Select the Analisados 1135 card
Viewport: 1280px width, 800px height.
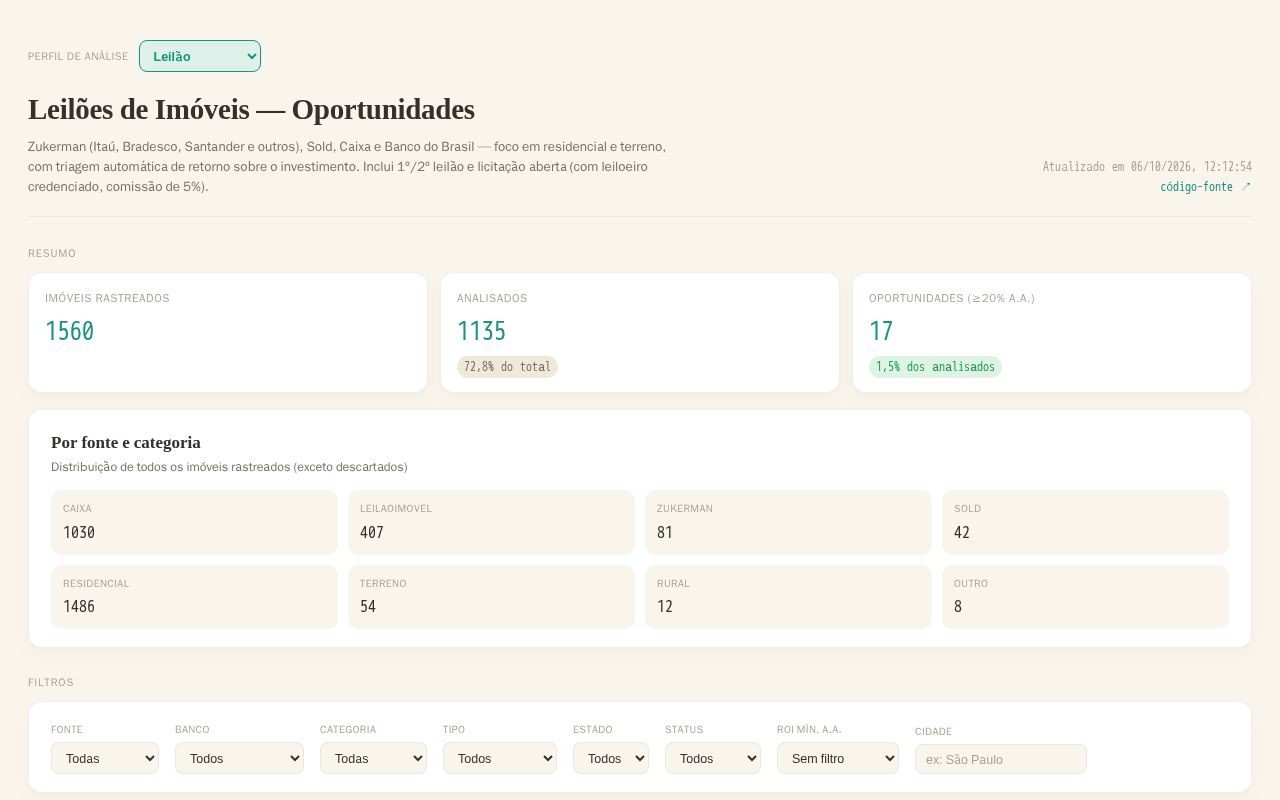[x=640, y=333]
